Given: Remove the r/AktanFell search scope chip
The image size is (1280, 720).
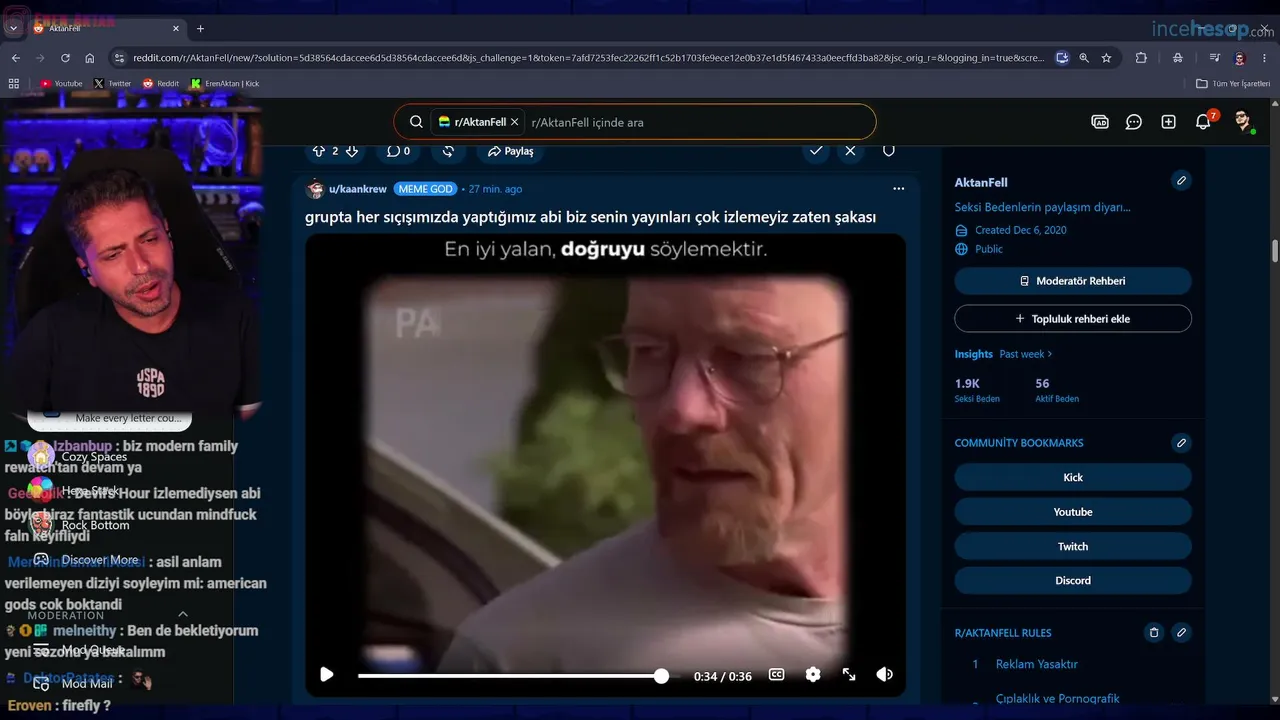Looking at the screenshot, I should point(514,122).
